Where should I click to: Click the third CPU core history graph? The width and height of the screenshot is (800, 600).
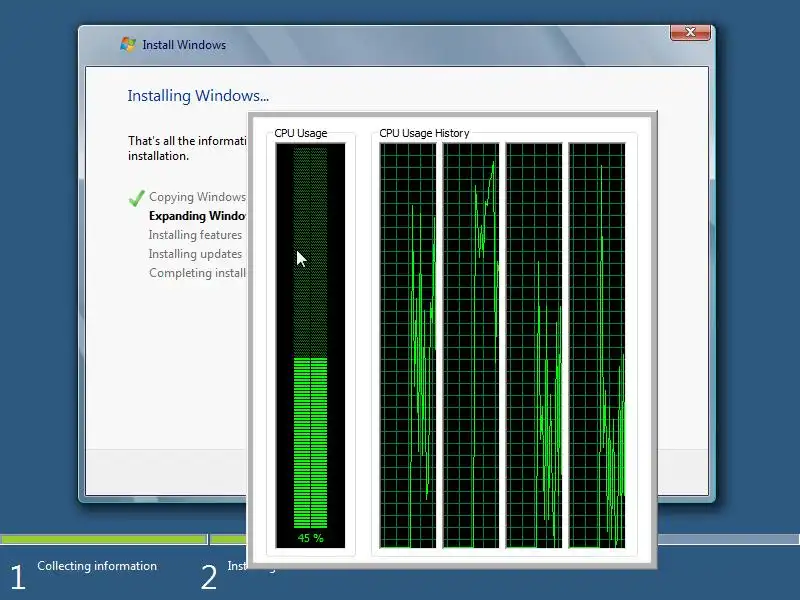click(x=534, y=345)
